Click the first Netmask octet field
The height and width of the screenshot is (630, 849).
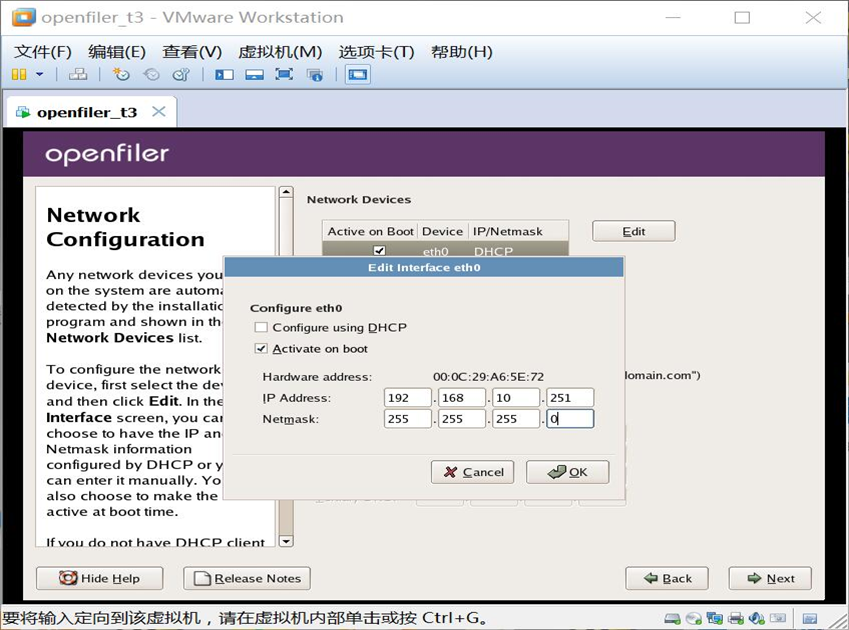click(408, 419)
